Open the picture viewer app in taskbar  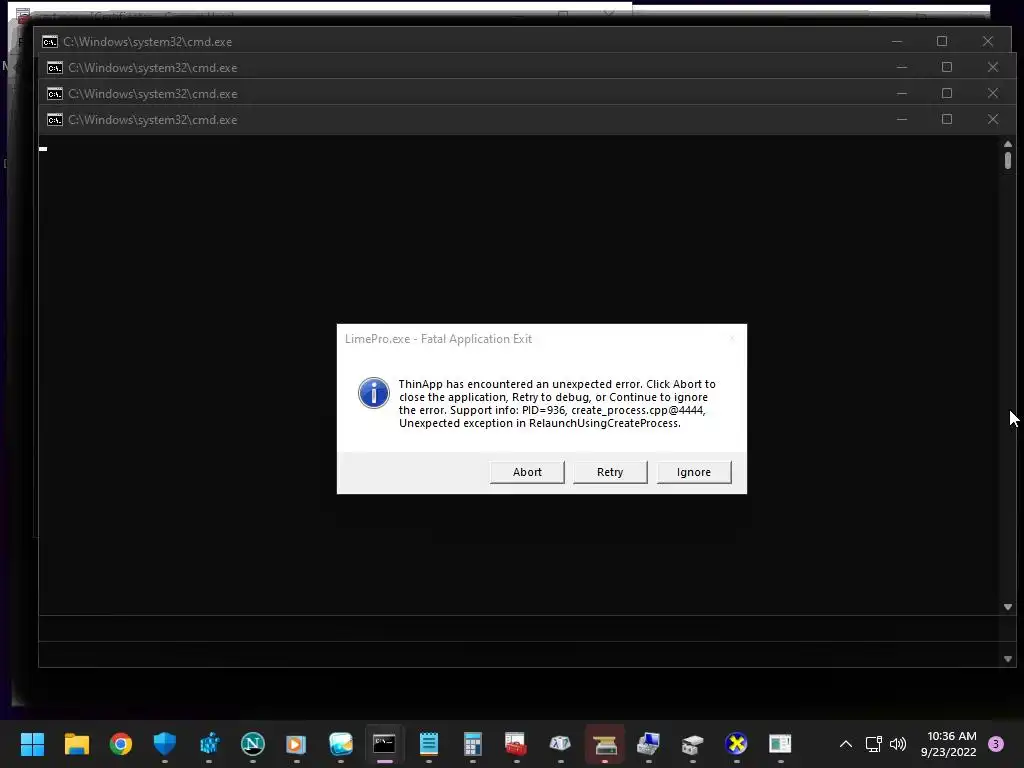pyautogui.click(x=341, y=744)
